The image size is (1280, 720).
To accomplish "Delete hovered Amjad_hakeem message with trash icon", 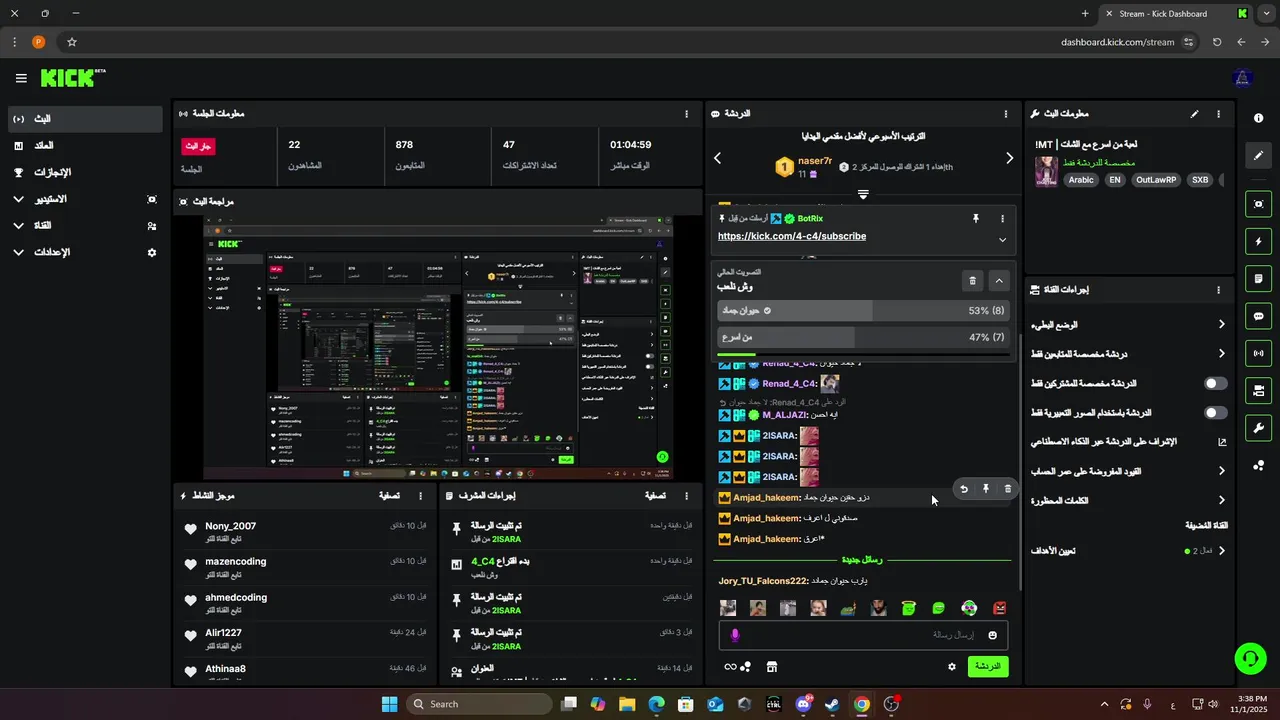I will tap(1007, 489).
